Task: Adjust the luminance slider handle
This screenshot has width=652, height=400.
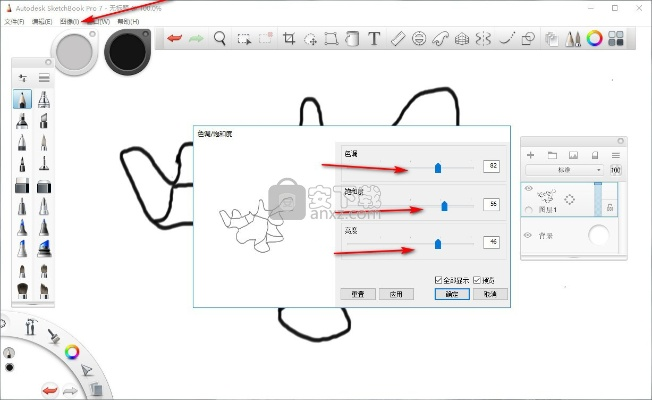Action: point(438,244)
